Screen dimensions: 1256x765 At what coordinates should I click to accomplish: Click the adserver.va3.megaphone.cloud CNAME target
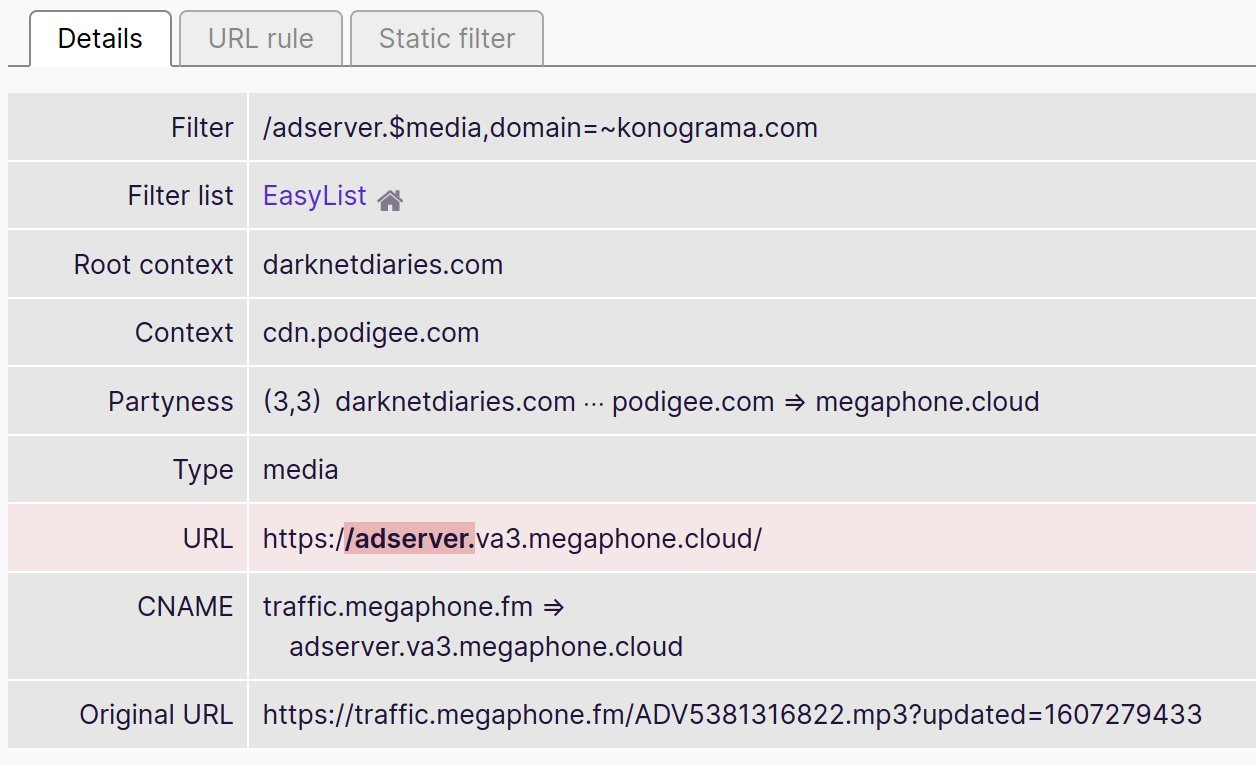coord(486,646)
